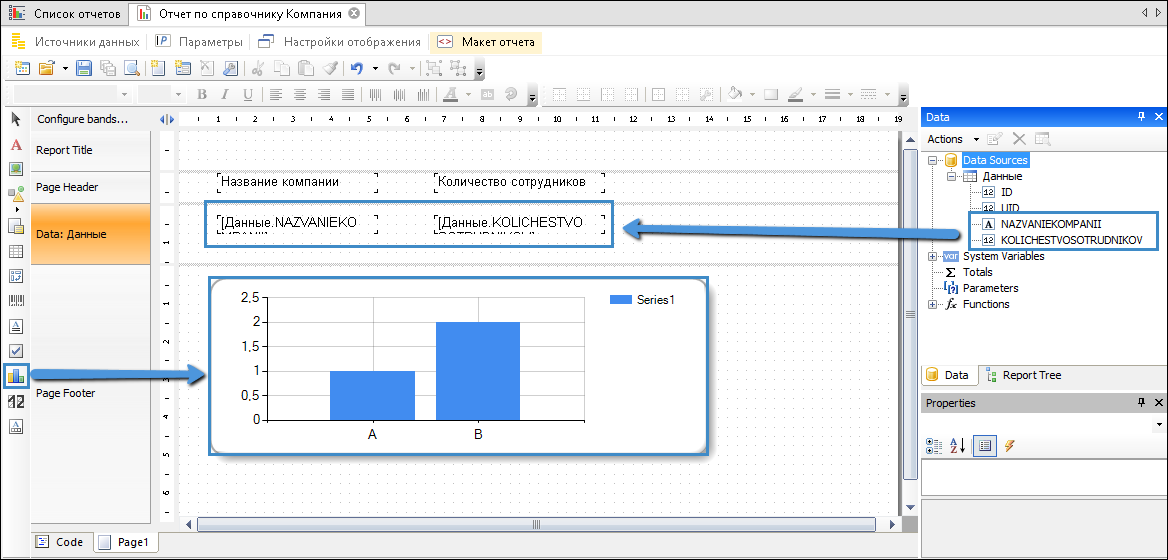Select the CheckBox object tool
The height and width of the screenshot is (560, 1168).
15,351
